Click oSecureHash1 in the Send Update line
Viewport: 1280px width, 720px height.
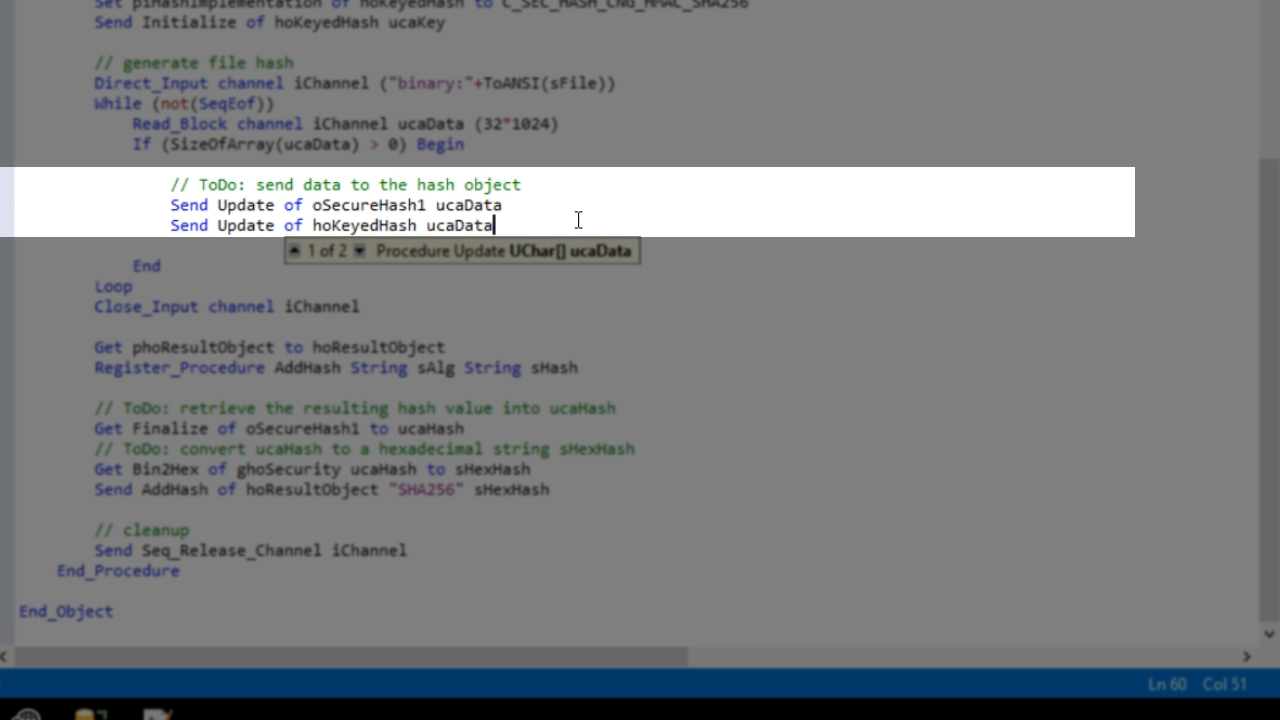368,205
